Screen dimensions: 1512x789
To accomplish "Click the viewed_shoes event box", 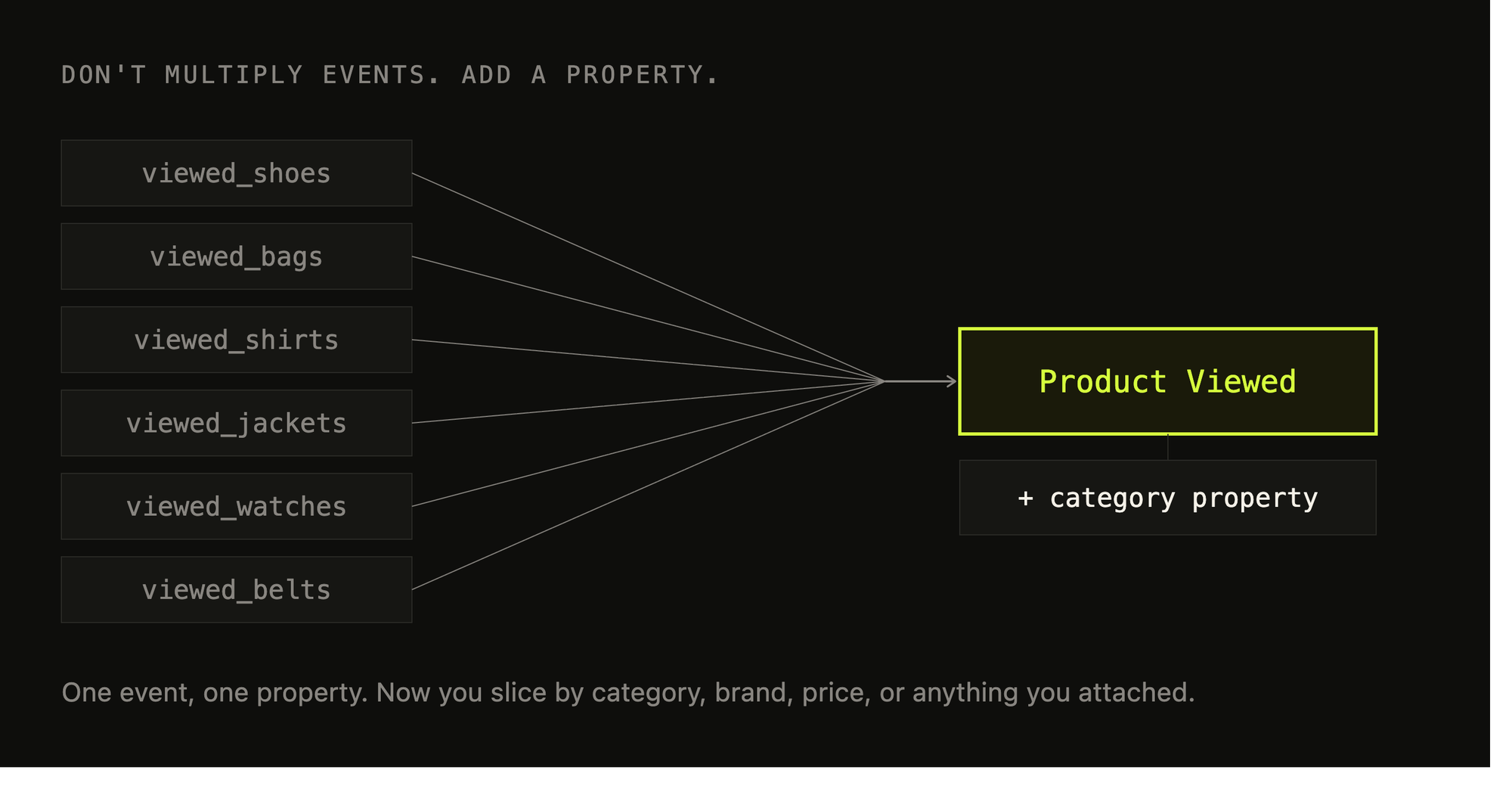I will [237, 173].
